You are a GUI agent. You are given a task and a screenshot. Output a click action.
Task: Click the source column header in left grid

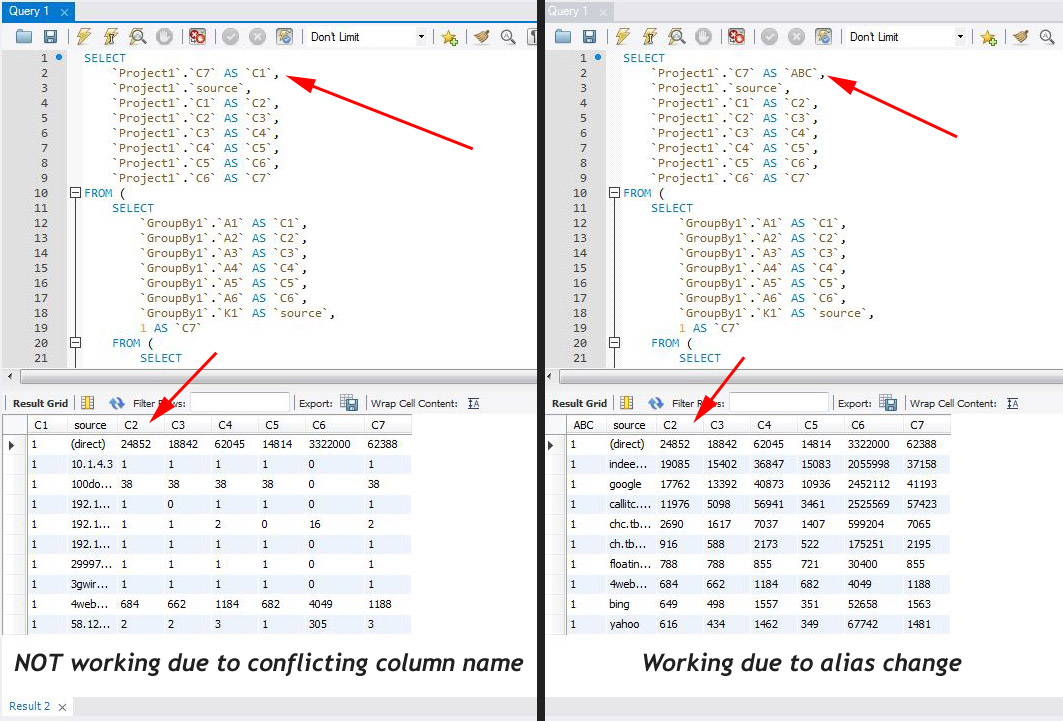91,425
